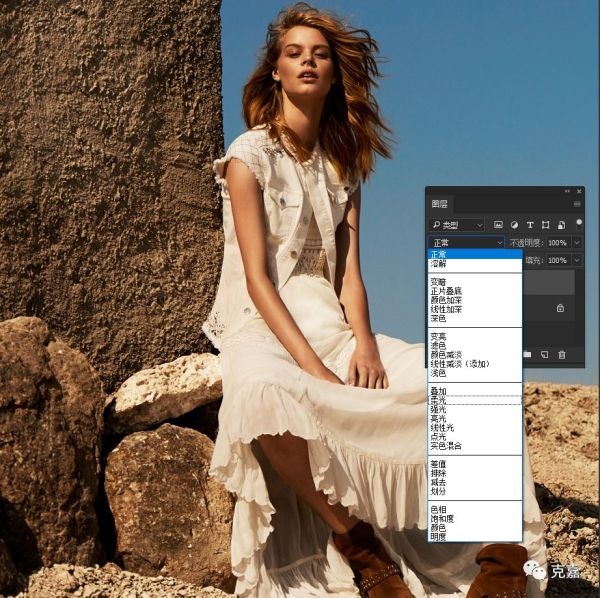The height and width of the screenshot is (598, 600).
Task: Click the pixel layer filter icon
Action: 498,225
